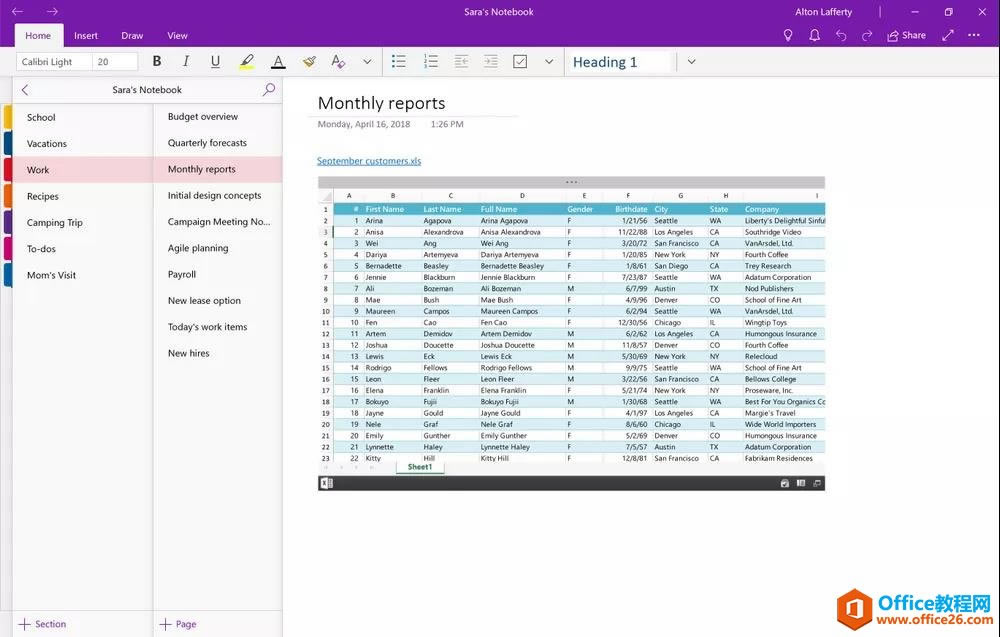Click the search icon above the page list
Viewport: 1000px width, 637px height.
[268, 89]
